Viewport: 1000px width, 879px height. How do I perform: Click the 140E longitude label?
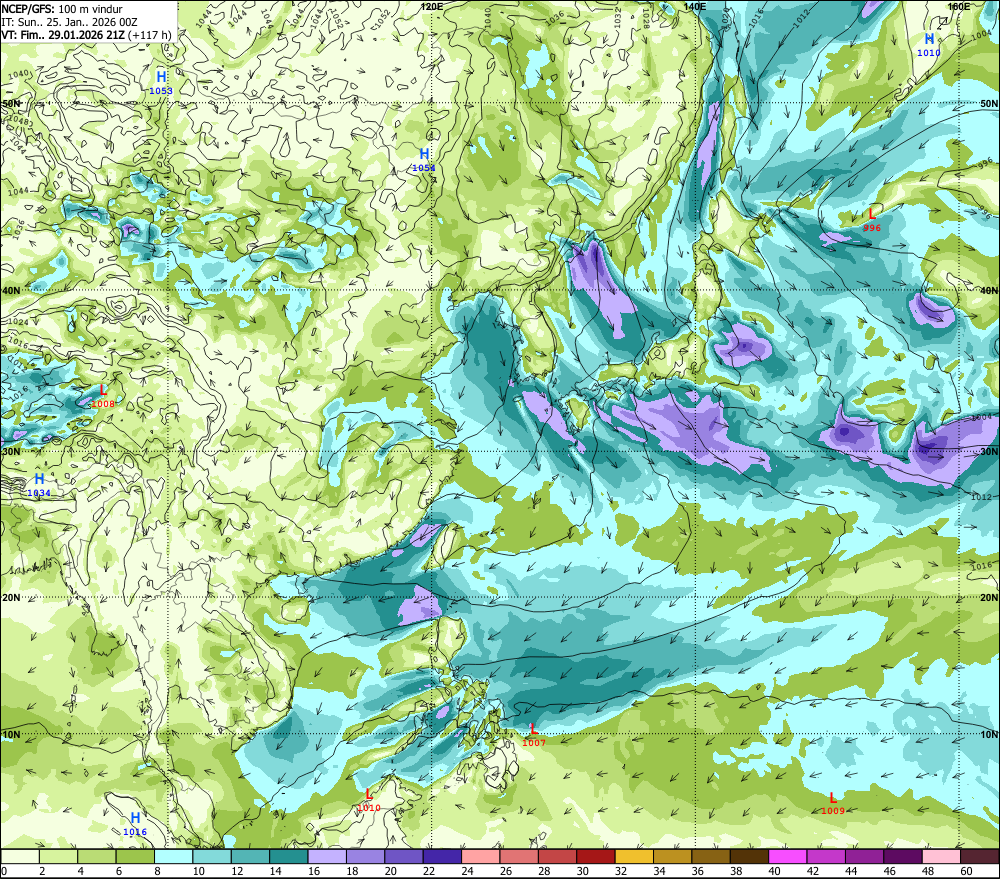[695, 6]
